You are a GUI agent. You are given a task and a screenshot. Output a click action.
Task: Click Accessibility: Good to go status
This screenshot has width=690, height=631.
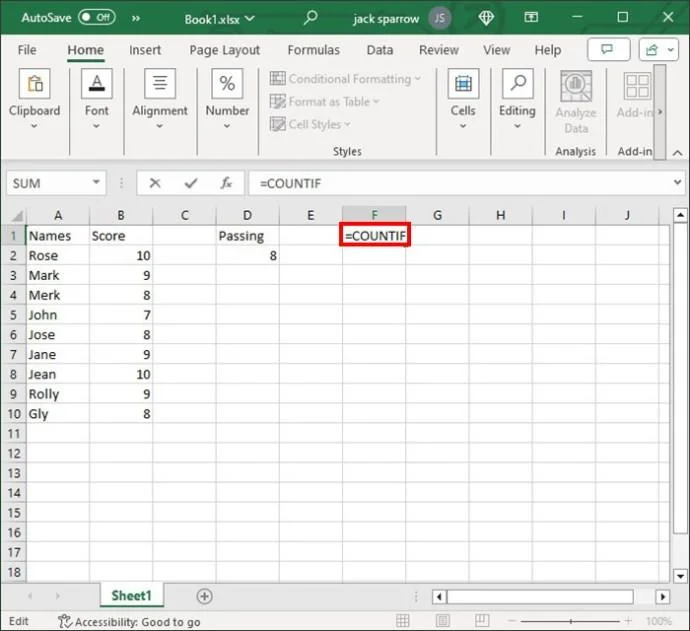[128, 621]
